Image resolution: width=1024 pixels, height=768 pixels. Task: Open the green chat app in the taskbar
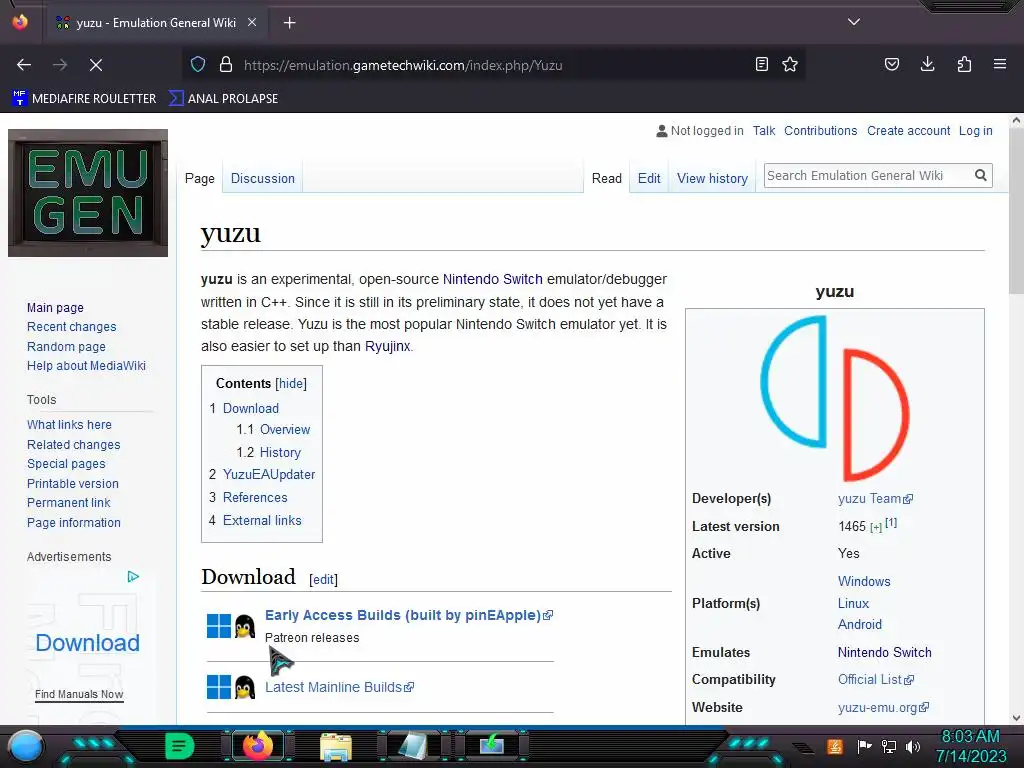(x=179, y=745)
